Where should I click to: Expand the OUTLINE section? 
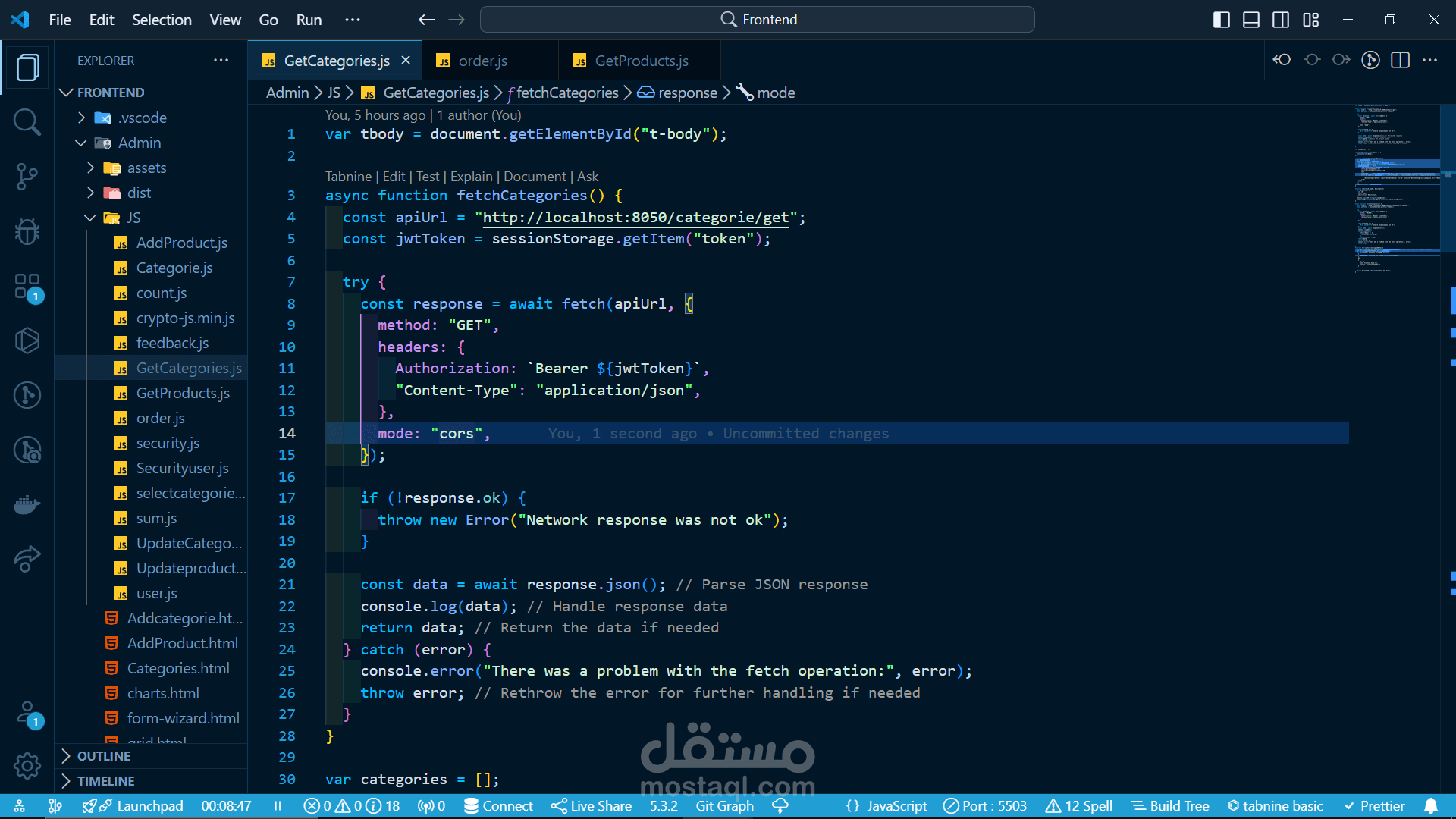click(x=104, y=756)
